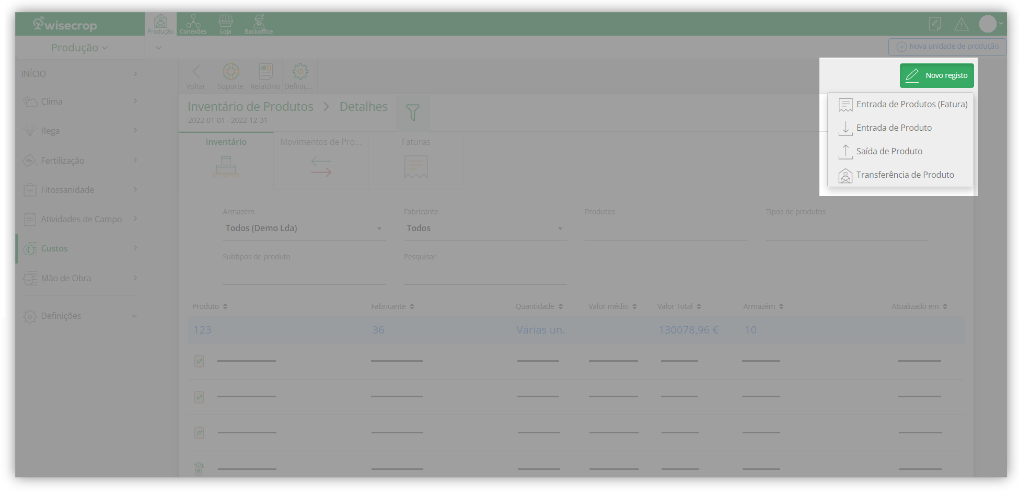Open the Fabricante Todos dropdown

pos(484,229)
